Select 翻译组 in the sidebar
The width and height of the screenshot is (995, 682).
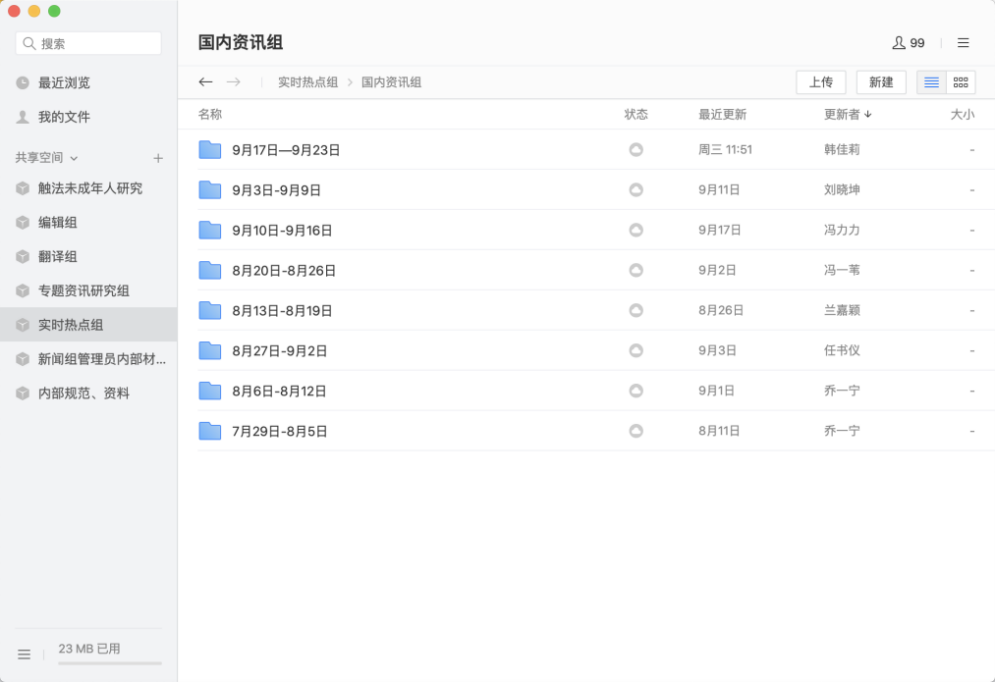[58, 256]
